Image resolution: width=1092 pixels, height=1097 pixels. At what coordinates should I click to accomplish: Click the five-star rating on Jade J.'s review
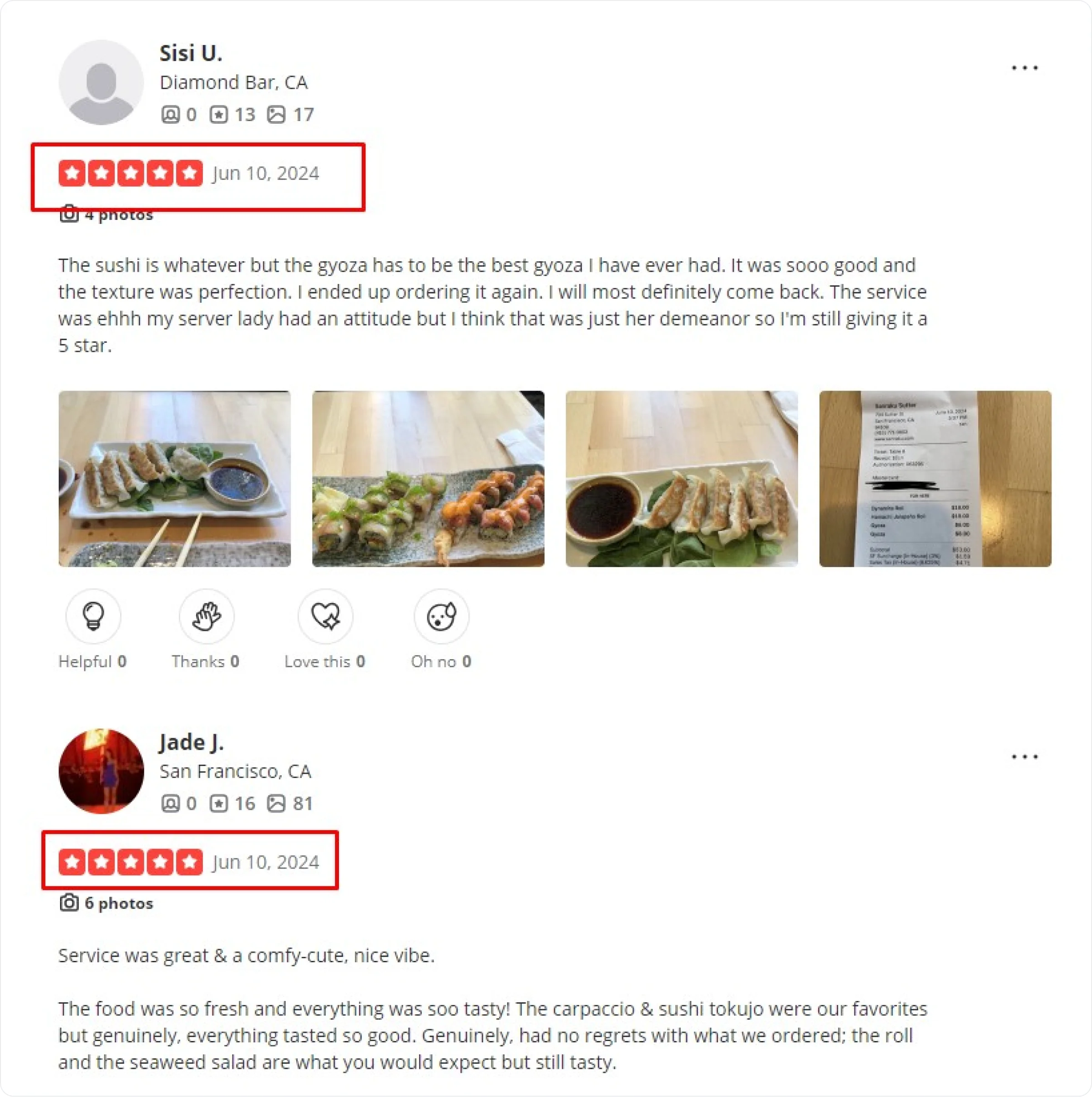(131, 862)
